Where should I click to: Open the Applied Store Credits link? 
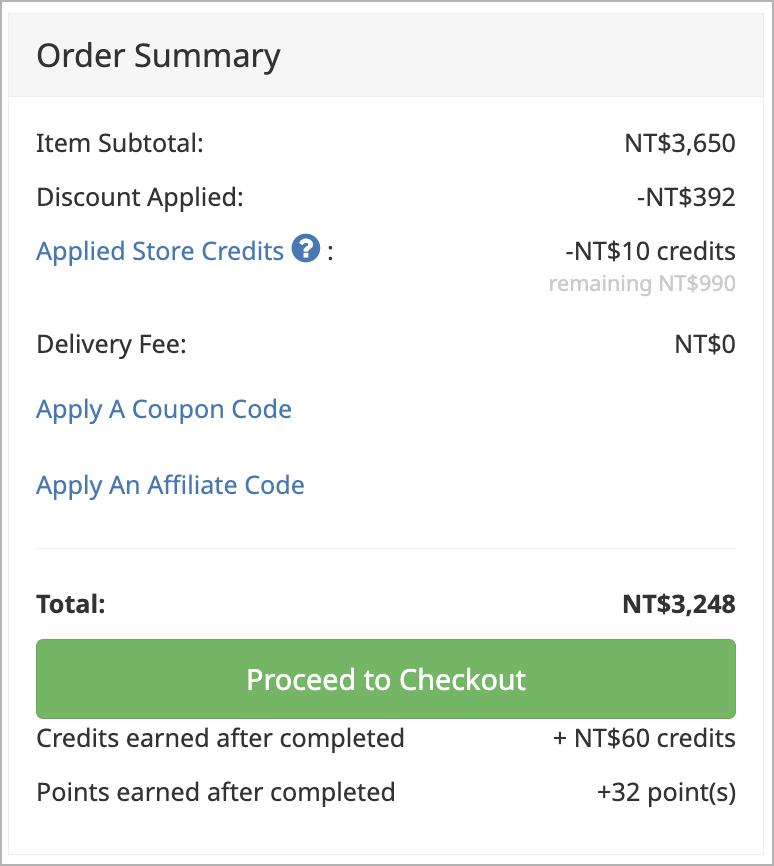tap(160, 251)
